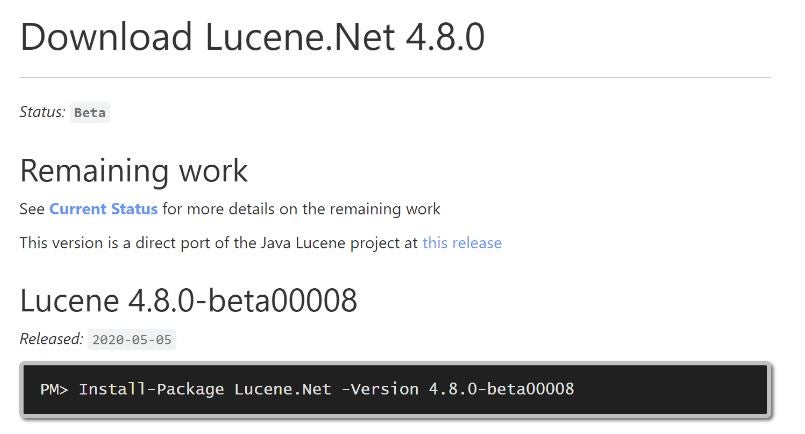Click the word "See" before Current Status

32,209
